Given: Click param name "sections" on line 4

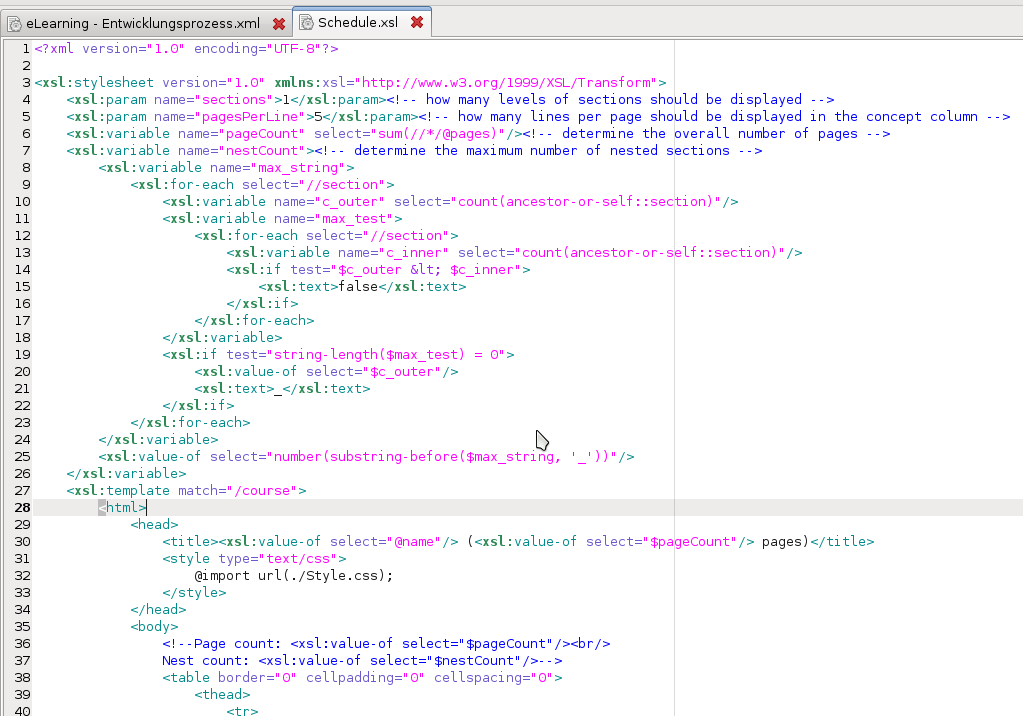Looking at the screenshot, I should tap(234, 100).
